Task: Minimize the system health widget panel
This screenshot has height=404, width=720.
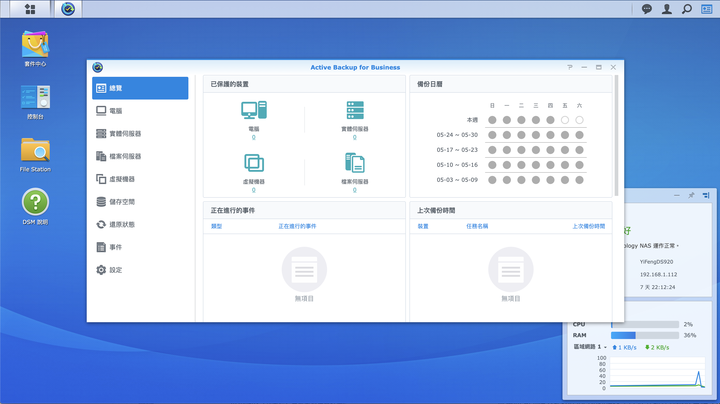Action: [x=676, y=195]
